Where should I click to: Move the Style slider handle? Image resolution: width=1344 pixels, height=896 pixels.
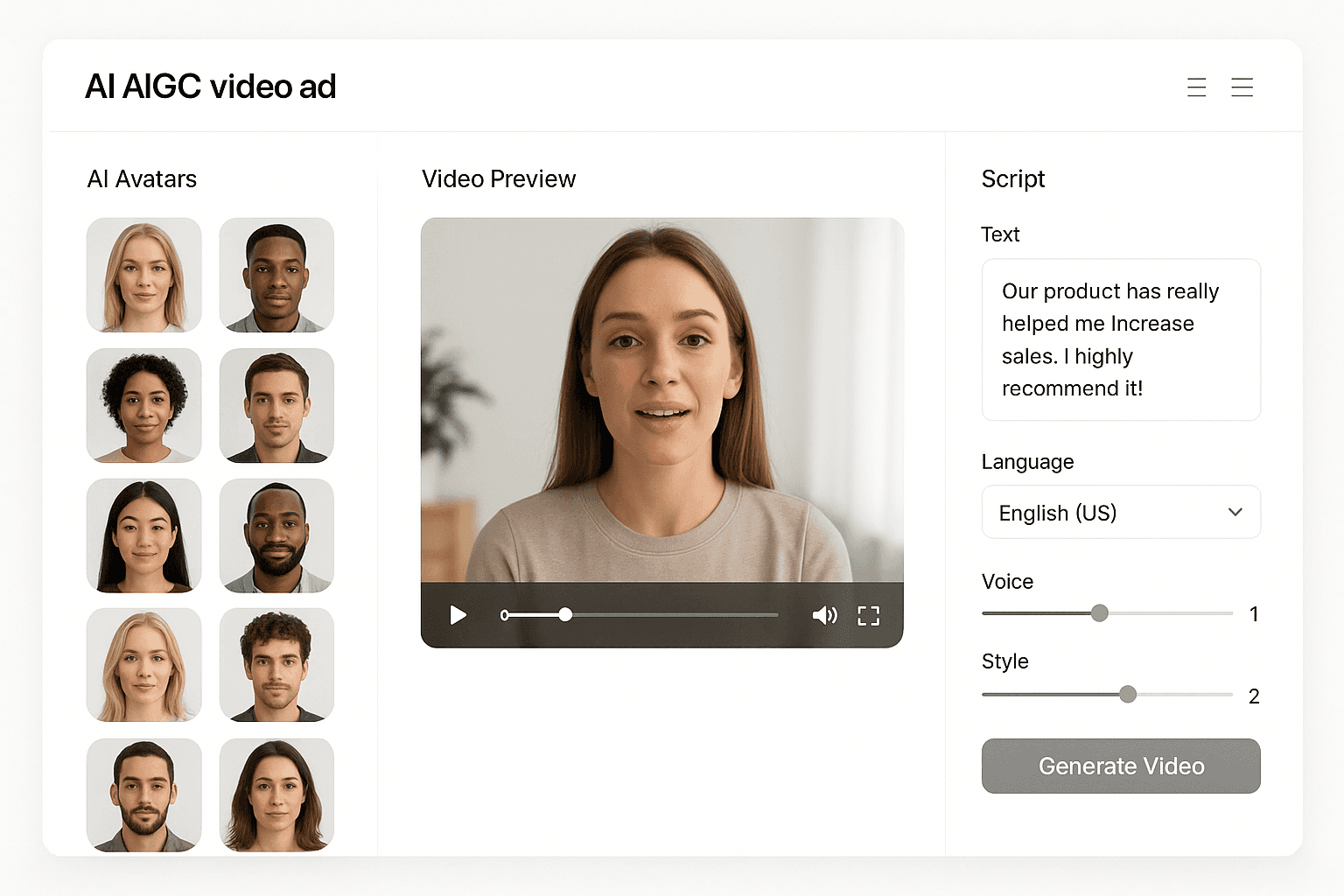(x=1127, y=694)
